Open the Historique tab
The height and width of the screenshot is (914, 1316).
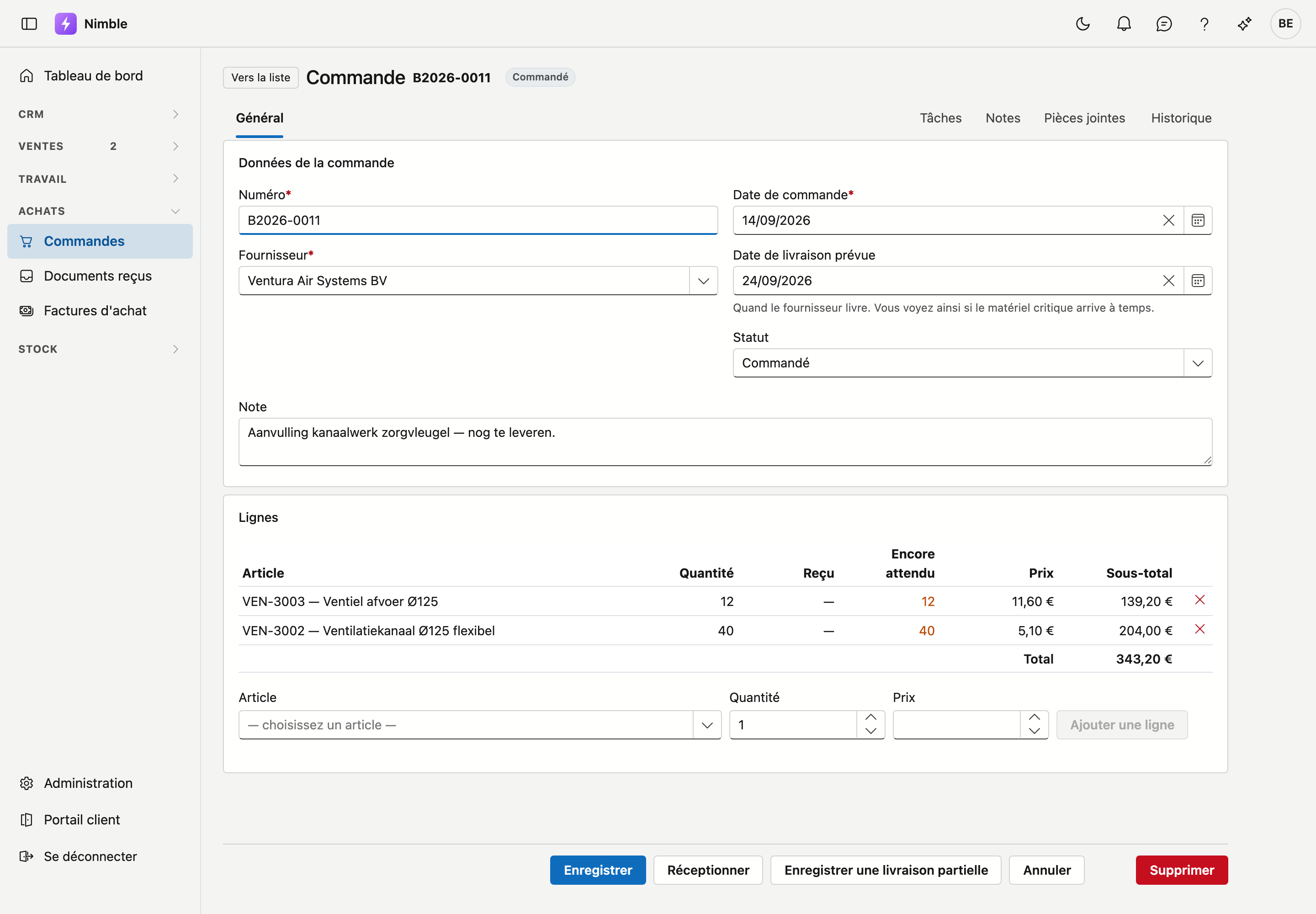1181,118
